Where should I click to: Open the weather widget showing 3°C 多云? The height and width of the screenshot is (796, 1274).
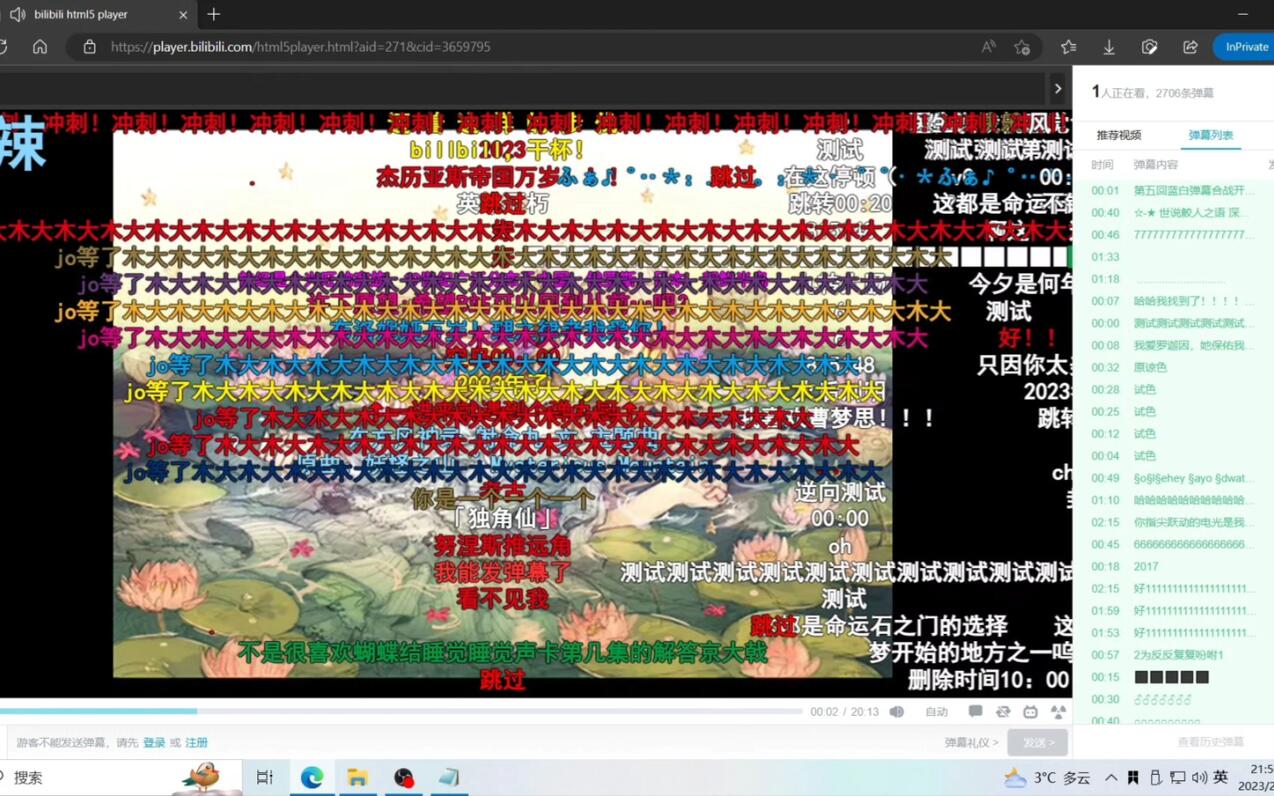click(1047, 777)
